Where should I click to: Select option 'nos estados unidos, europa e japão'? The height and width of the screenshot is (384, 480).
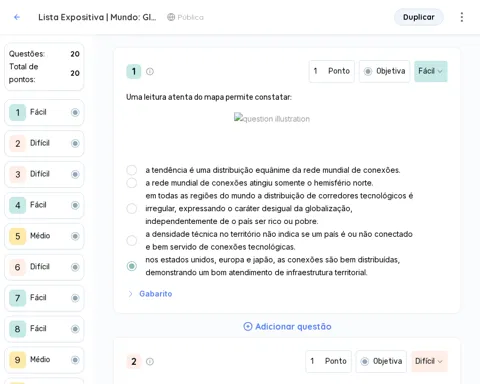click(x=132, y=266)
